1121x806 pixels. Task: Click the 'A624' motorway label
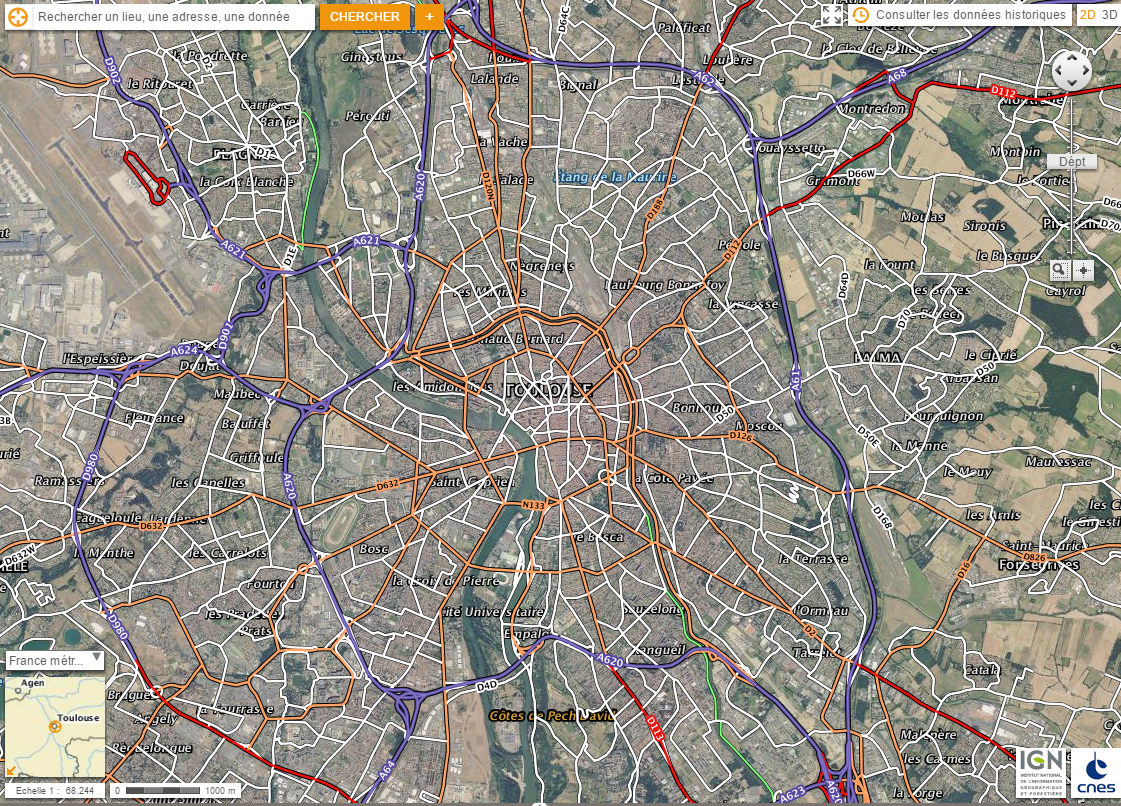point(184,350)
